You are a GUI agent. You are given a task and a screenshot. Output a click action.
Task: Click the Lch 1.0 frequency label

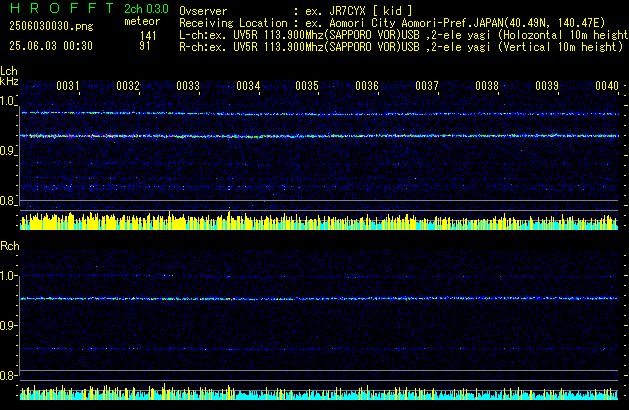click(8, 101)
